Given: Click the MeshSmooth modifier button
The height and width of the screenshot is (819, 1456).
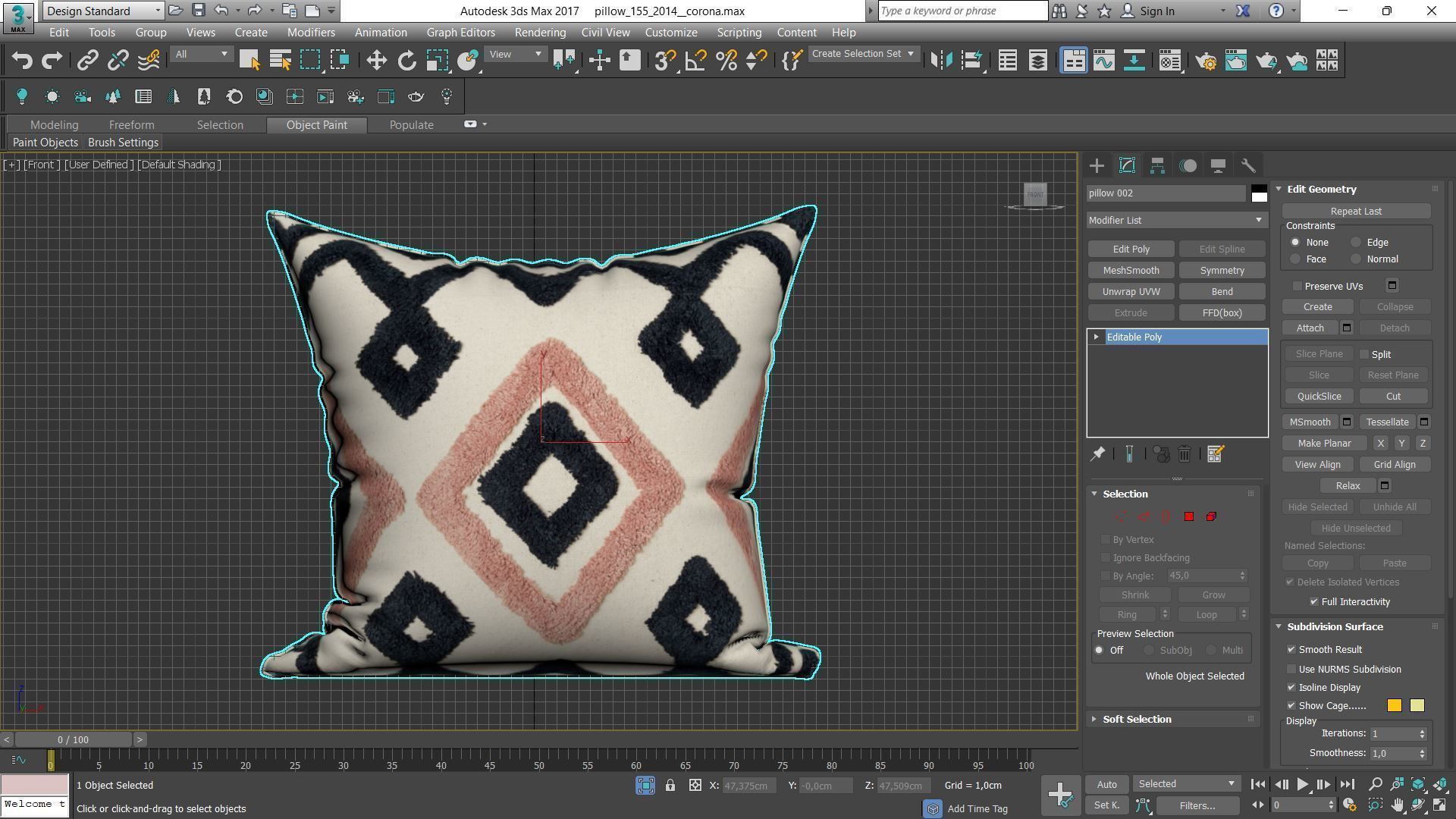Looking at the screenshot, I should point(1131,271).
